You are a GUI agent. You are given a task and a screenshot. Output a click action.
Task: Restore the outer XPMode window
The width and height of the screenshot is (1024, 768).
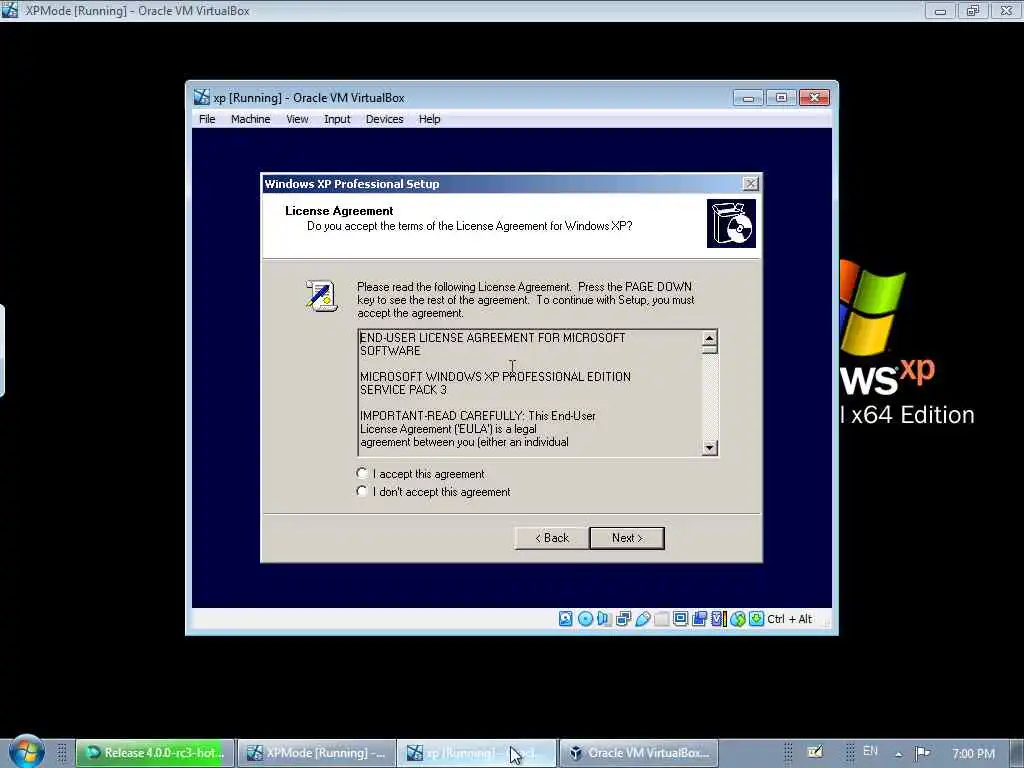coord(972,10)
